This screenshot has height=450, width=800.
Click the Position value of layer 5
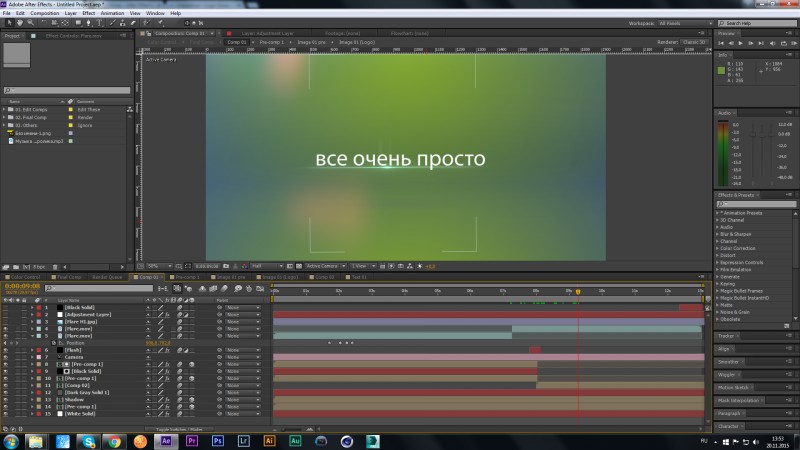click(x=158, y=343)
